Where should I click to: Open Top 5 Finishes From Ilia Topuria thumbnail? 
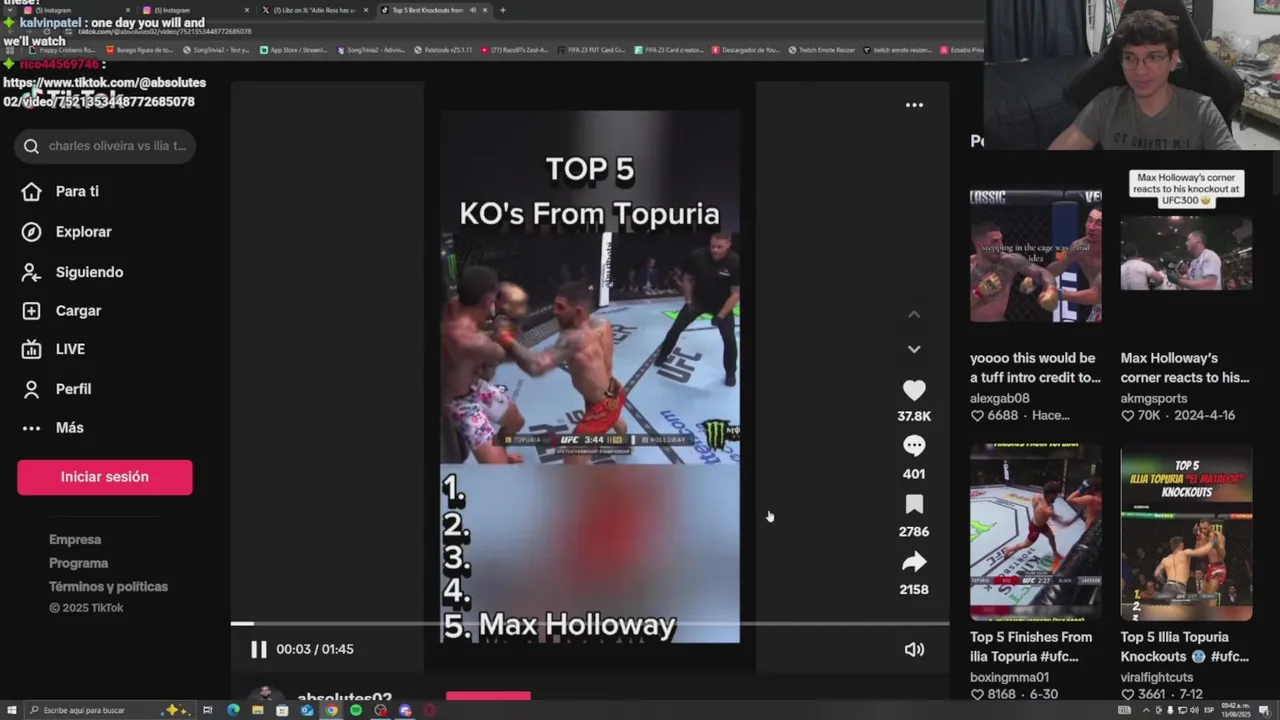[1036, 533]
